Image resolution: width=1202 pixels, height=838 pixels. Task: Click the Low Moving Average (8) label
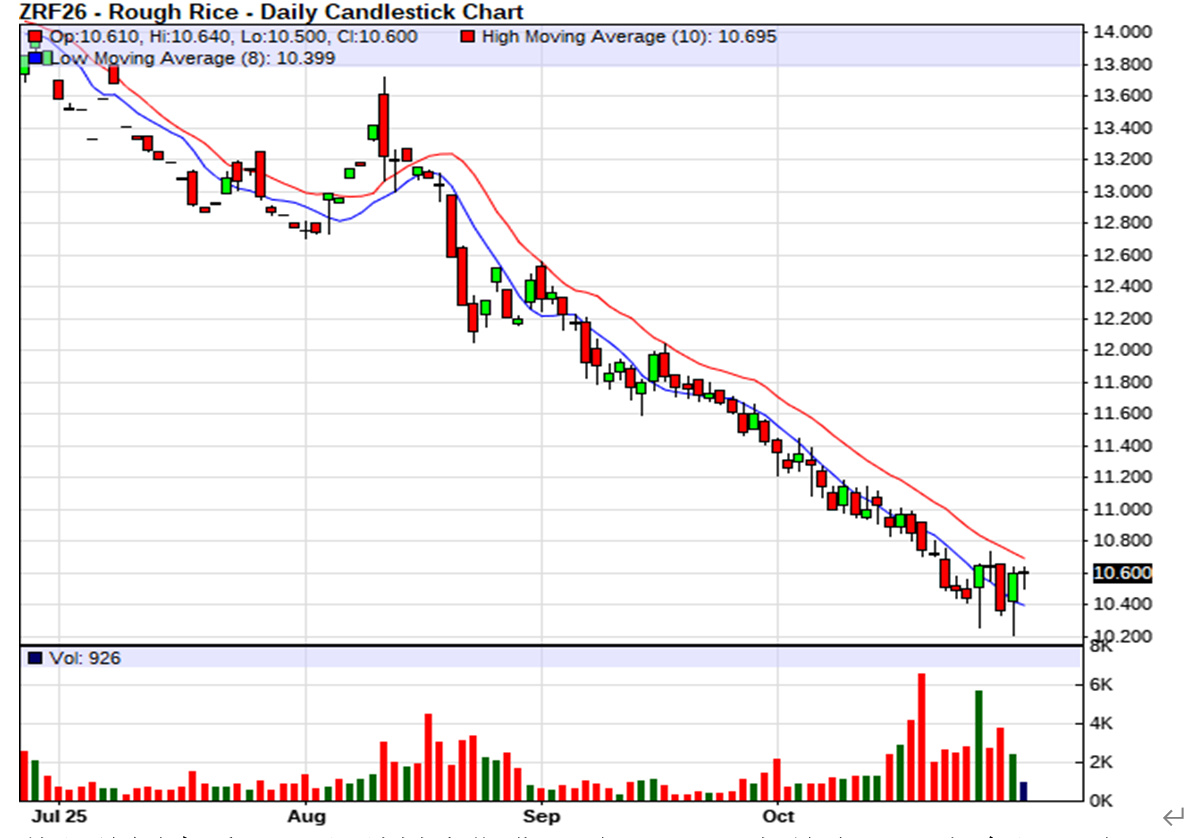192,58
